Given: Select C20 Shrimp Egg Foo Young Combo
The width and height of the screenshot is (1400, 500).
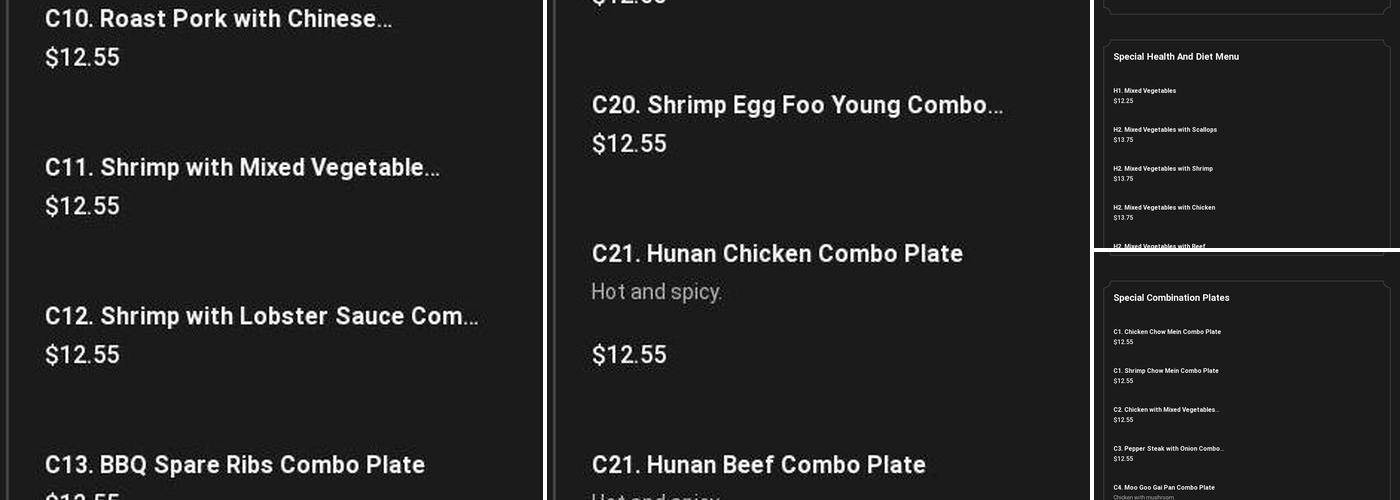Looking at the screenshot, I should click(797, 105).
